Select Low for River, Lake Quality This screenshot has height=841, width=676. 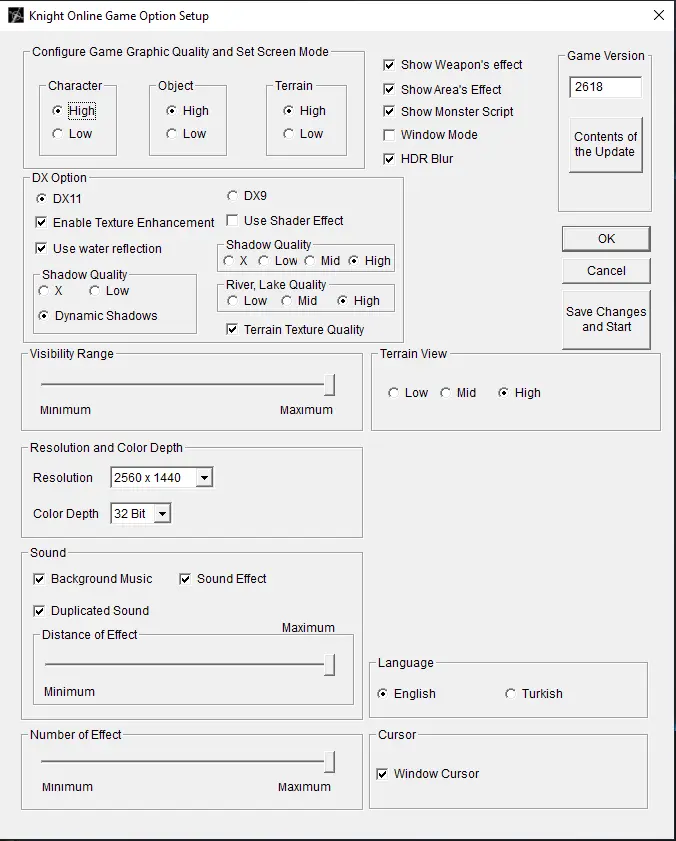coord(232,301)
